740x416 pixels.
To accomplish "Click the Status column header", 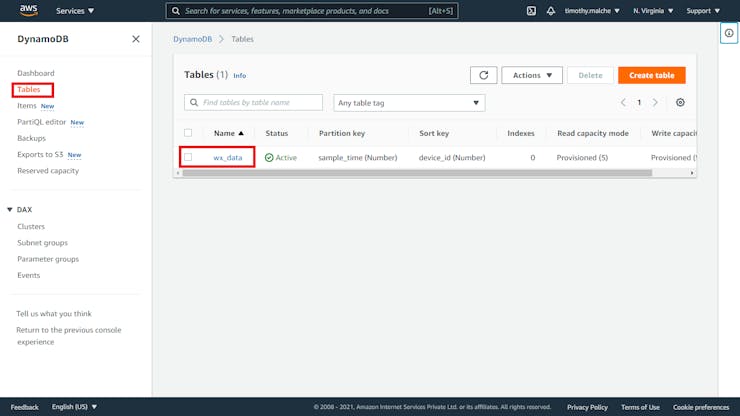I will coord(277,134).
